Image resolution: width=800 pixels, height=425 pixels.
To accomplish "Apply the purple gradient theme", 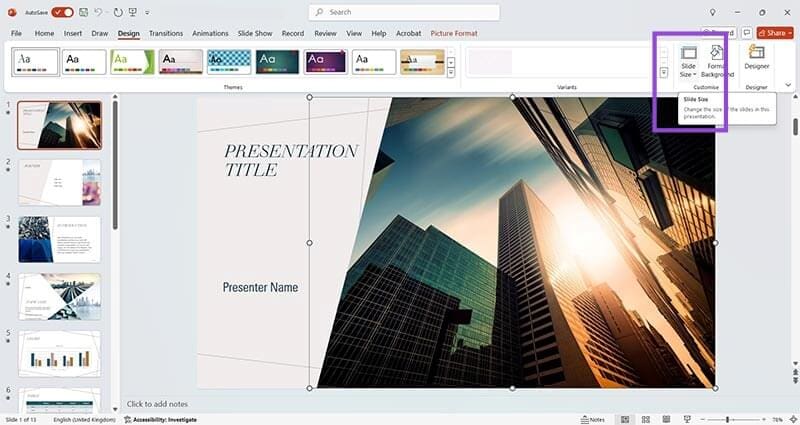I will (x=326, y=62).
